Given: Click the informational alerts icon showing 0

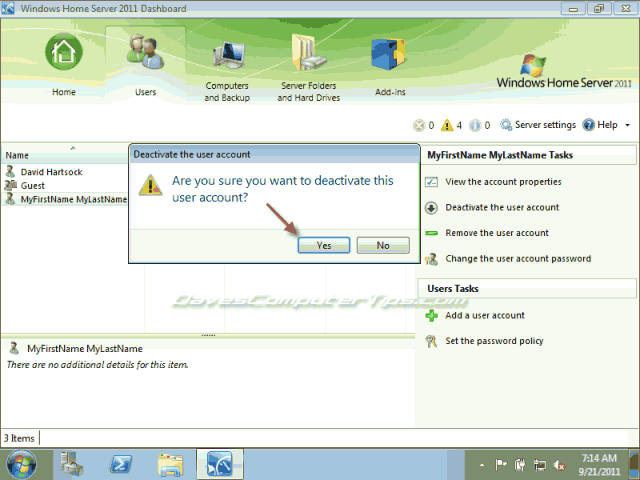Looking at the screenshot, I should 475,125.
